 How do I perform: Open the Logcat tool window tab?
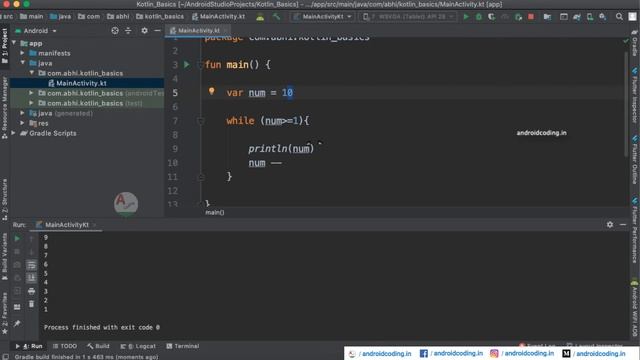pos(138,346)
